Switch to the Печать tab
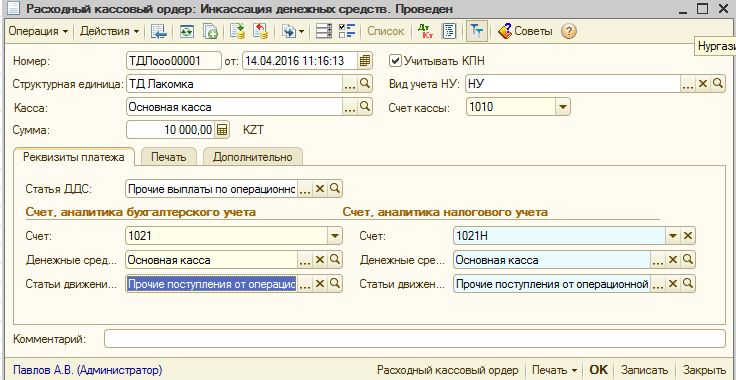Image resolution: width=736 pixels, height=380 pixels. [169, 157]
